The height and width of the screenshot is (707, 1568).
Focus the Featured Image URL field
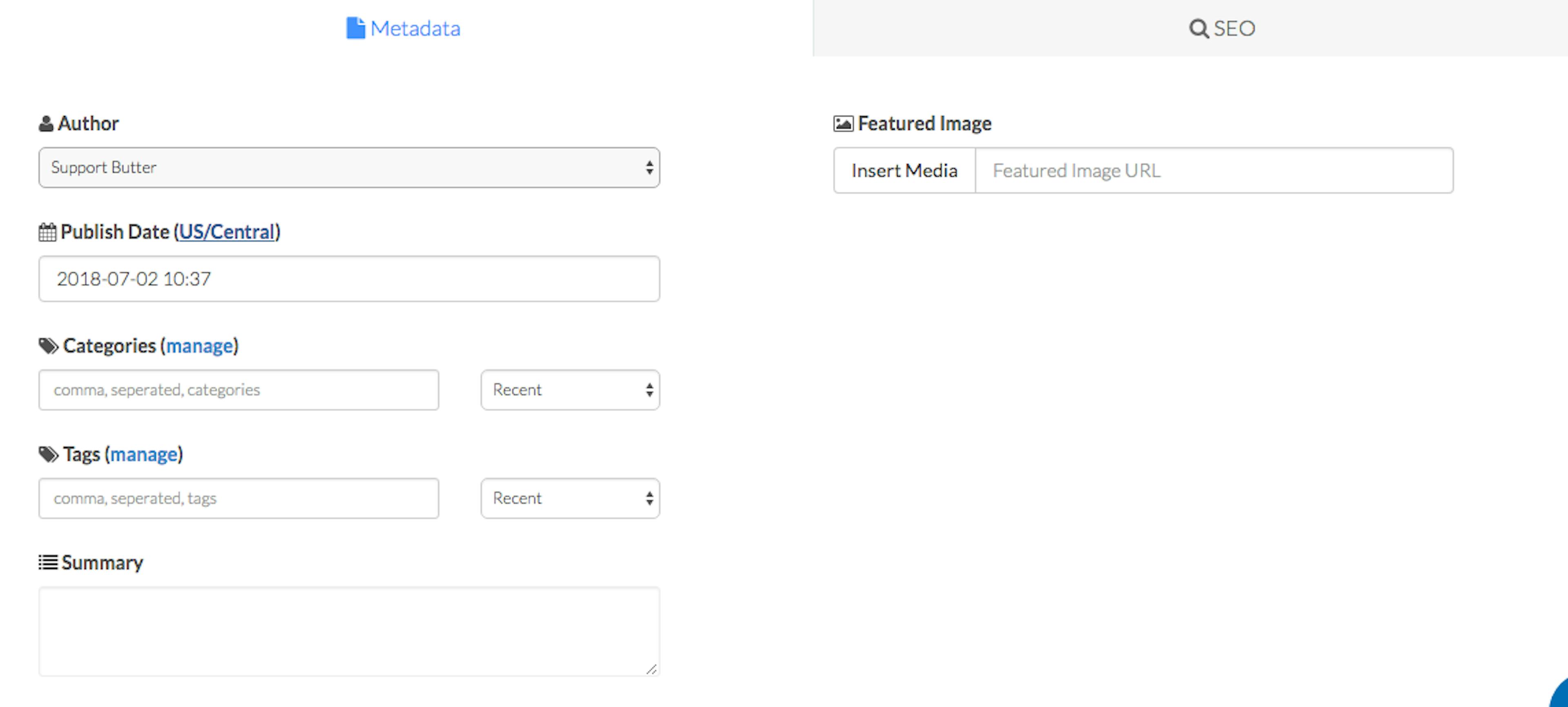point(1214,170)
